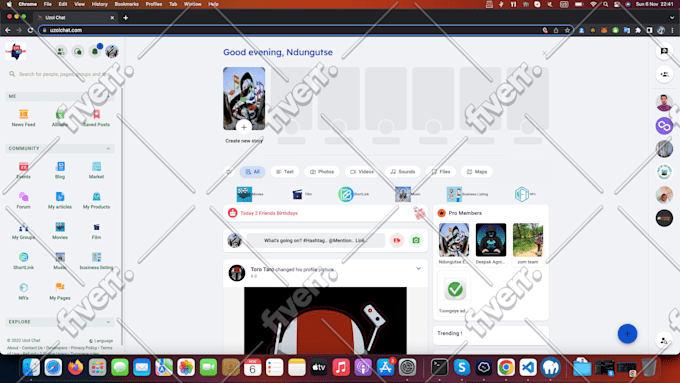The height and width of the screenshot is (383, 680).
Task: Open the Chrome Extensions puzzle icon
Action: (638, 30)
